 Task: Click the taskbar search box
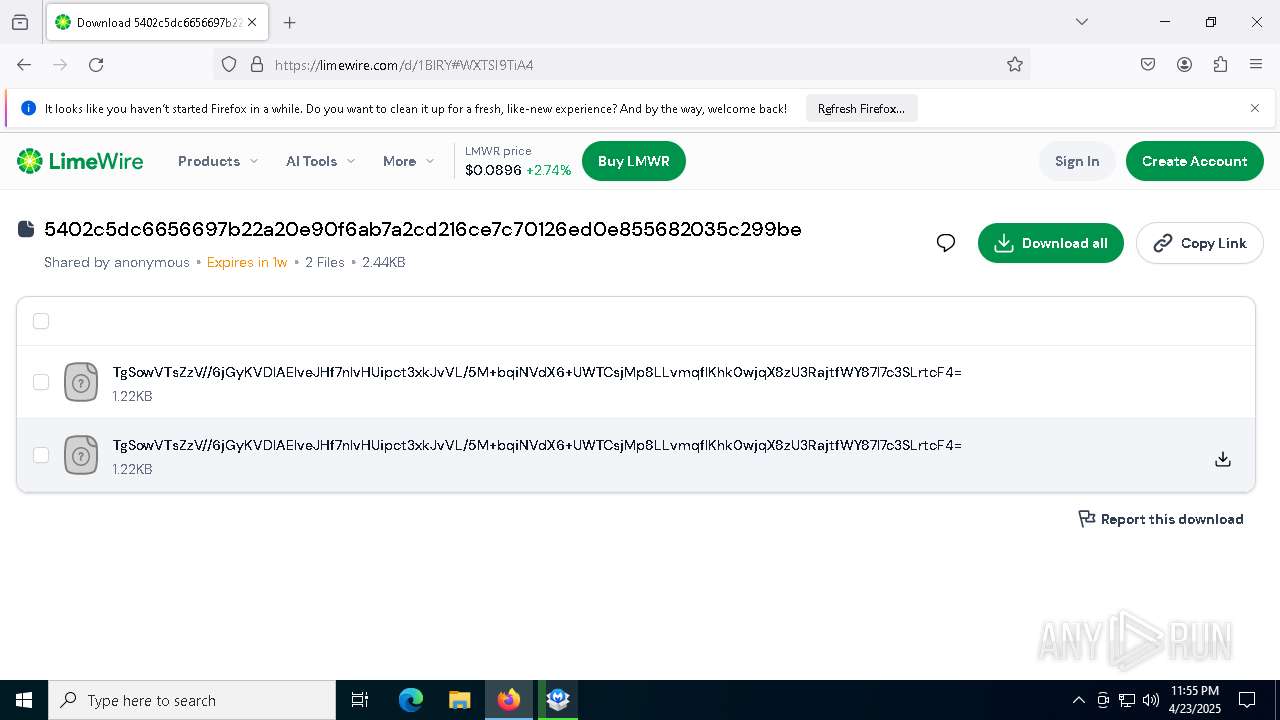coord(192,700)
